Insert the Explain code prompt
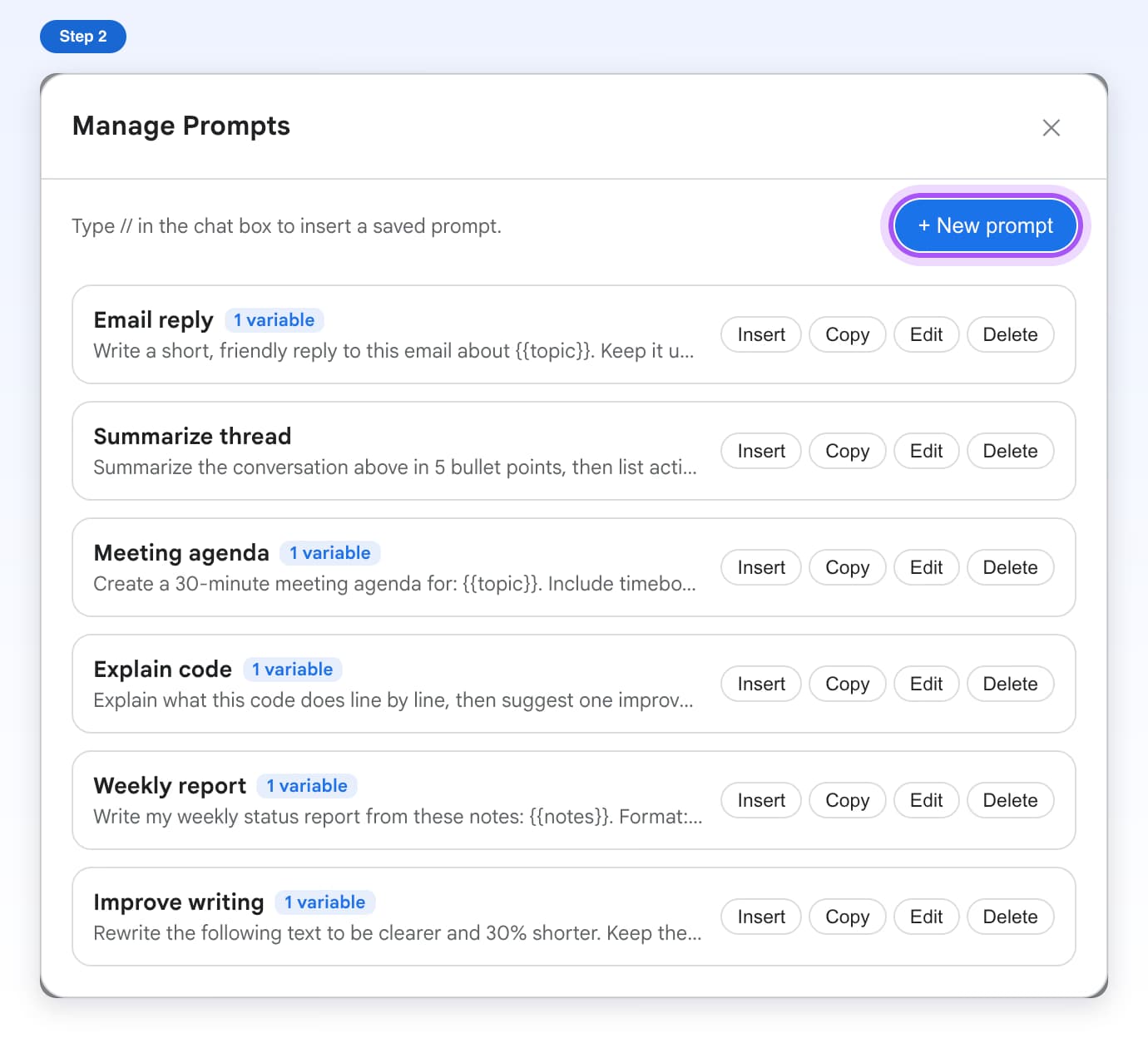 tap(760, 684)
